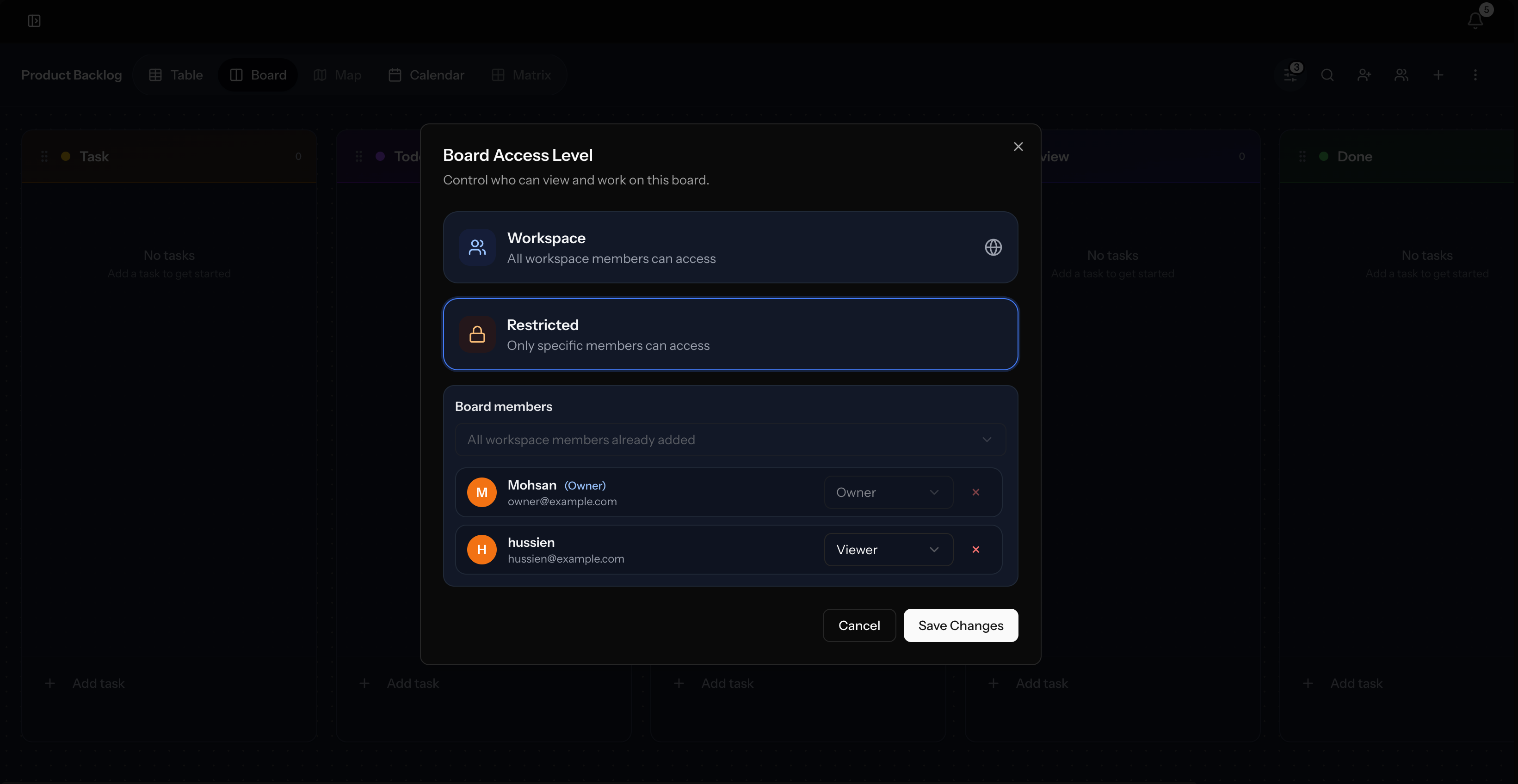
Task: Open filters with badge 3
Action: pos(1290,75)
